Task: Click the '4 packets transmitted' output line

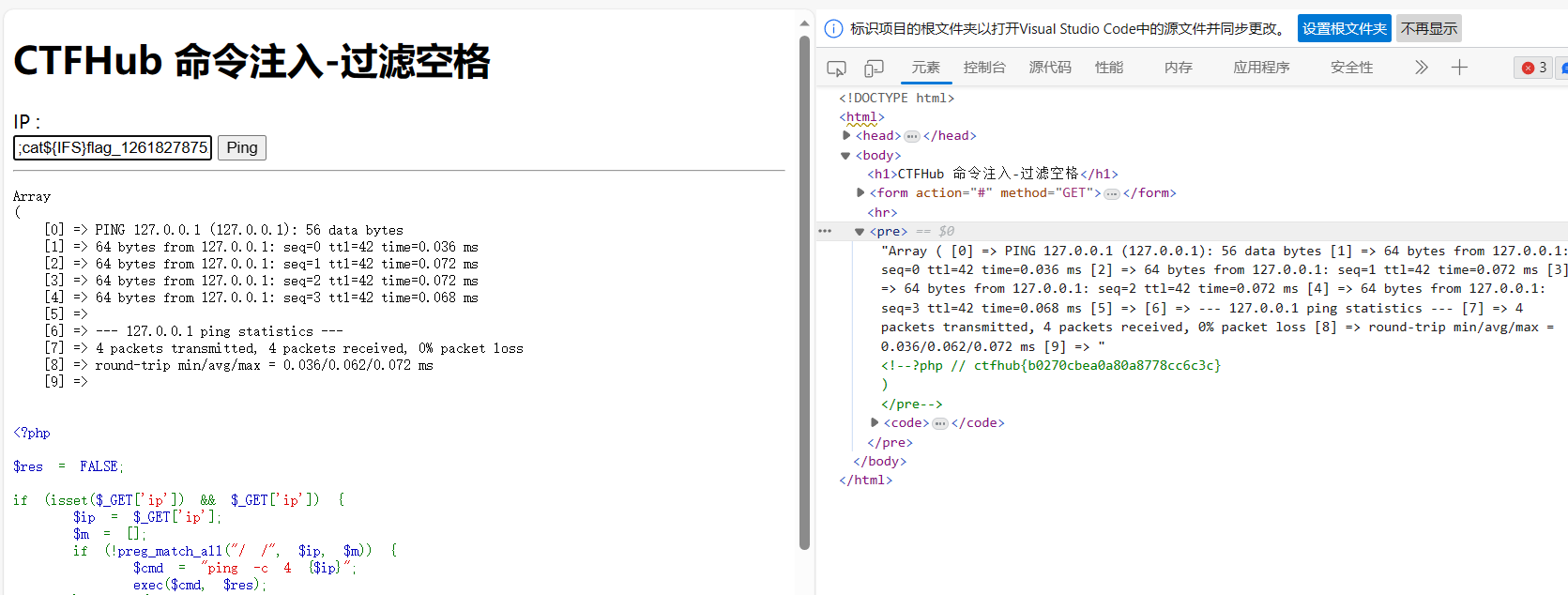Action: tap(283, 348)
